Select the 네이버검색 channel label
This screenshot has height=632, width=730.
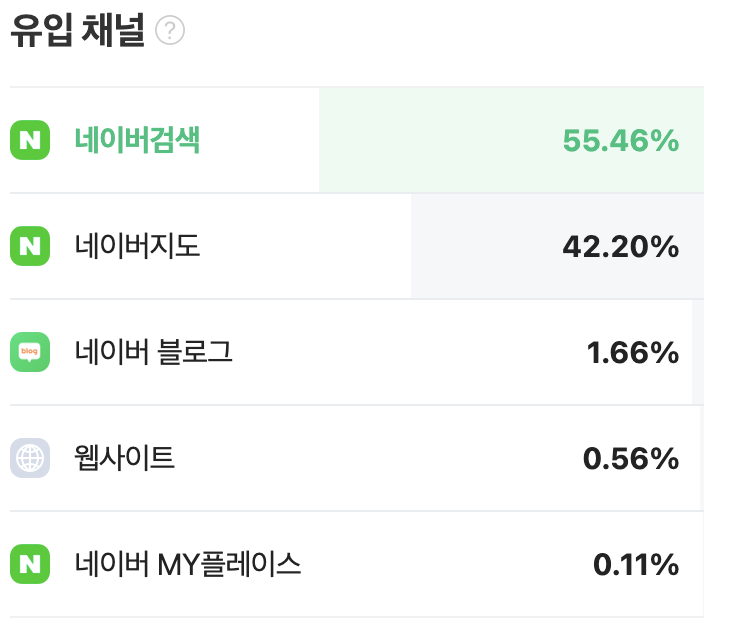click(x=137, y=140)
